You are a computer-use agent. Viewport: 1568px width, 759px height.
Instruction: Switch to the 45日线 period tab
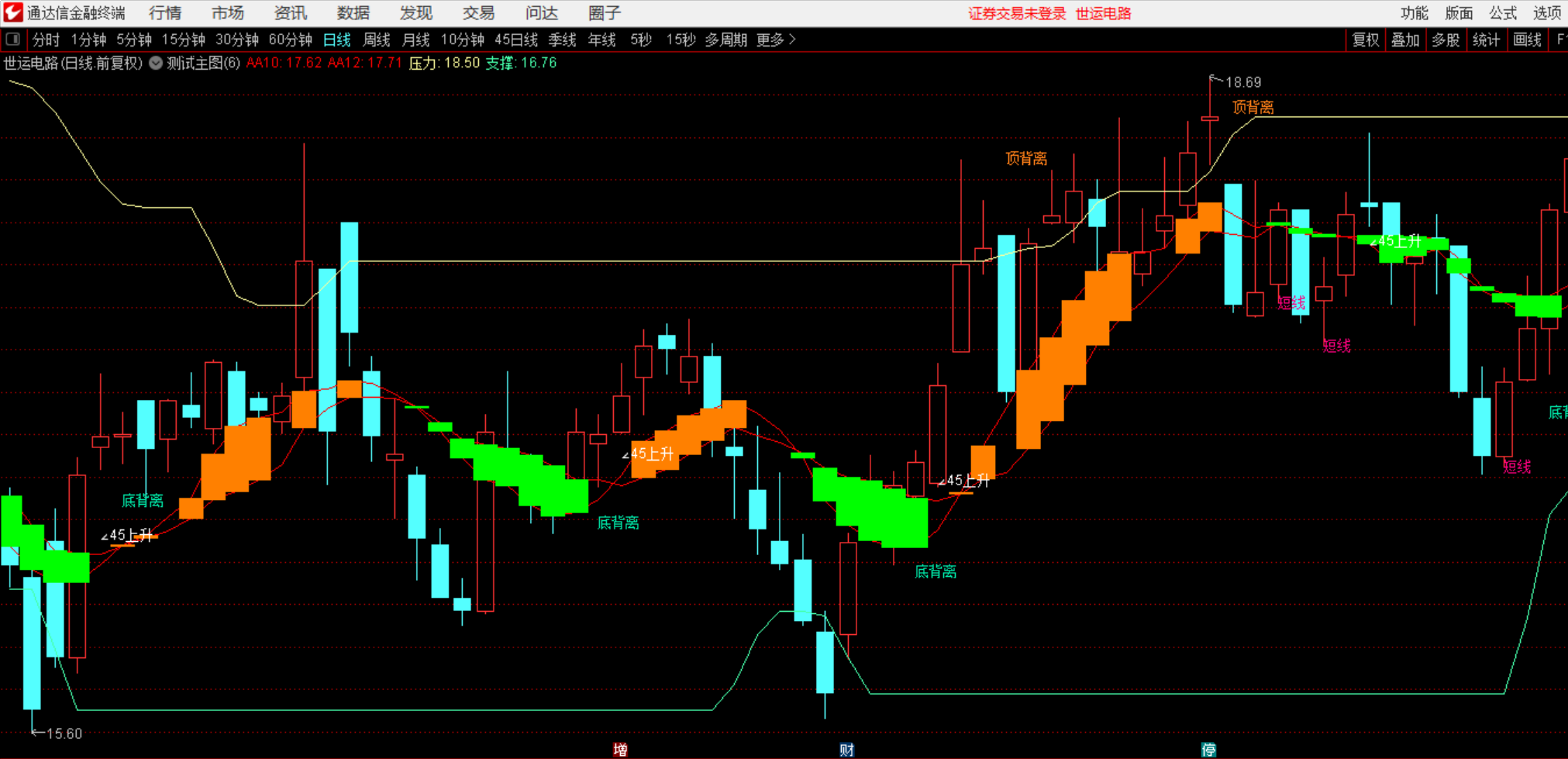516,40
